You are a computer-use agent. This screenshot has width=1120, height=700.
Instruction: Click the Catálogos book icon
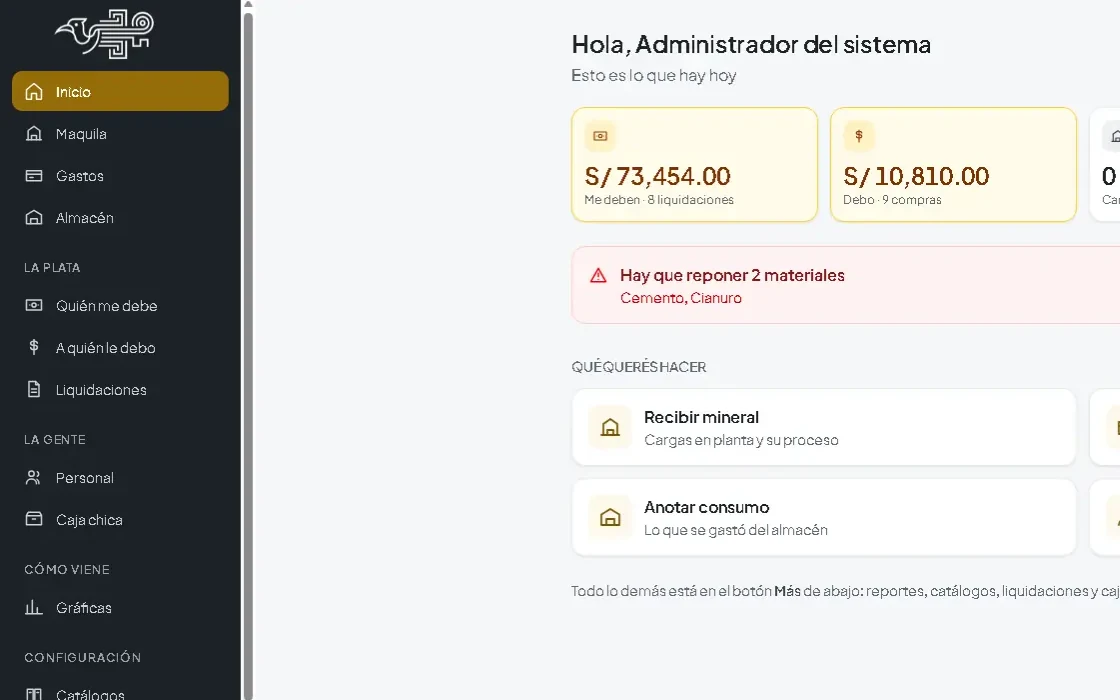click(34, 694)
